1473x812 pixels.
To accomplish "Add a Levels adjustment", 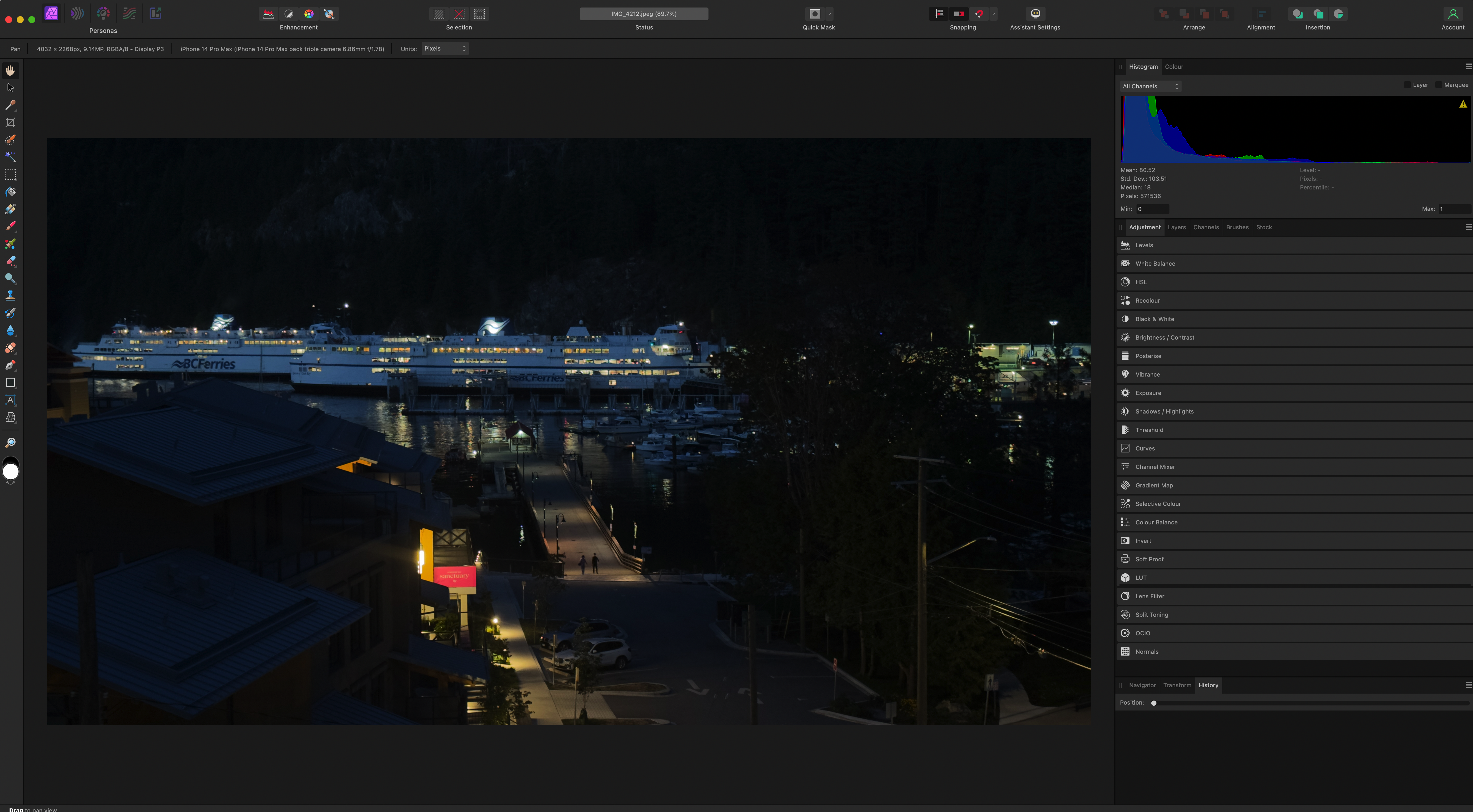I will (x=1294, y=245).
